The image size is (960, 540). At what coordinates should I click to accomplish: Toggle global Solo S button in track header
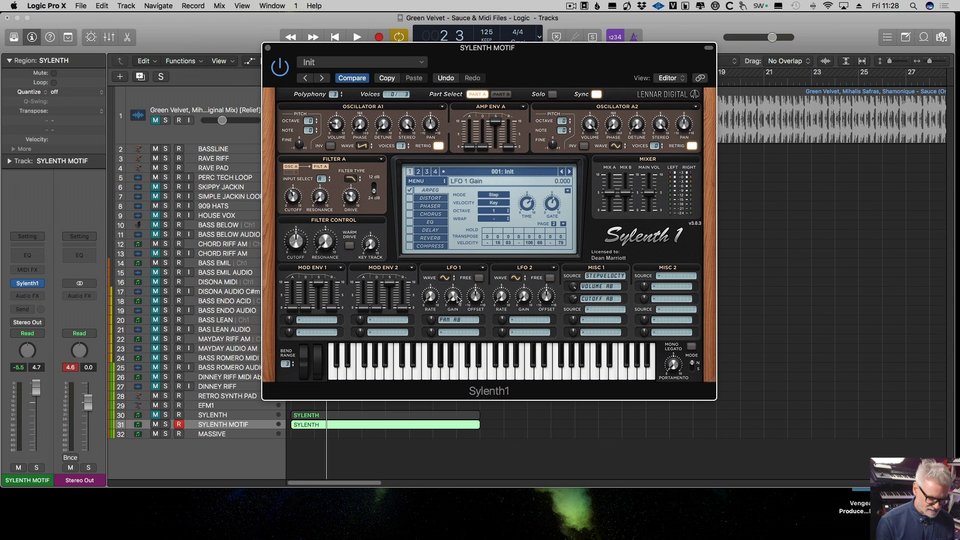pos(160,77)
